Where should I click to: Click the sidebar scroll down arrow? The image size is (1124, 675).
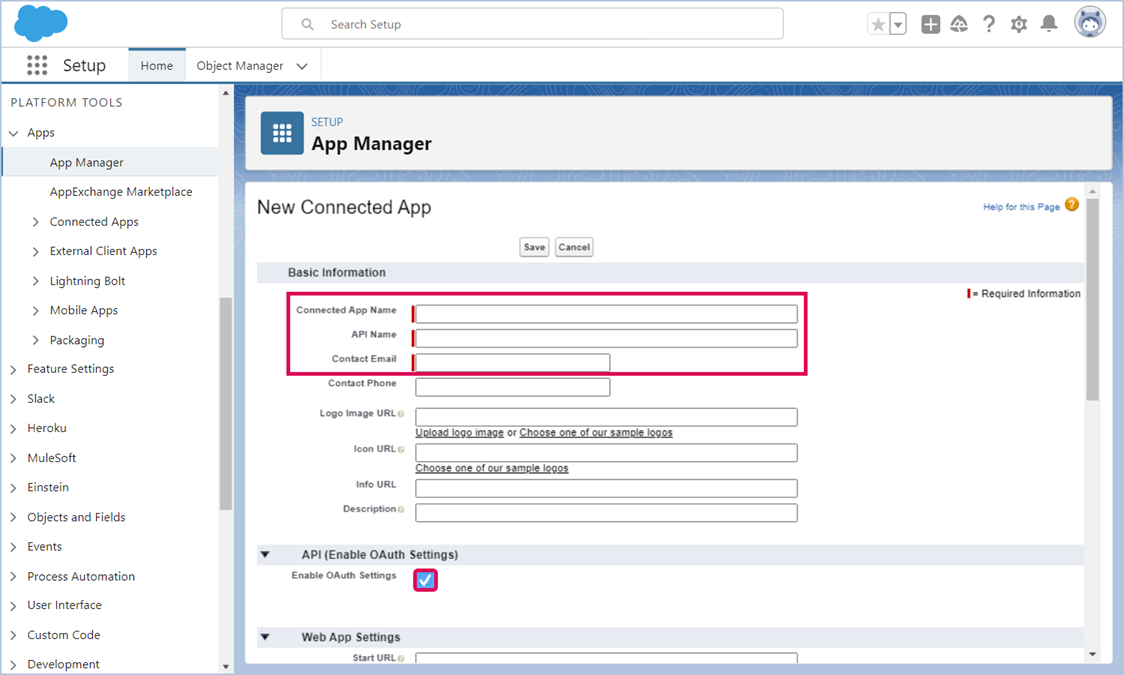(226, 666)
